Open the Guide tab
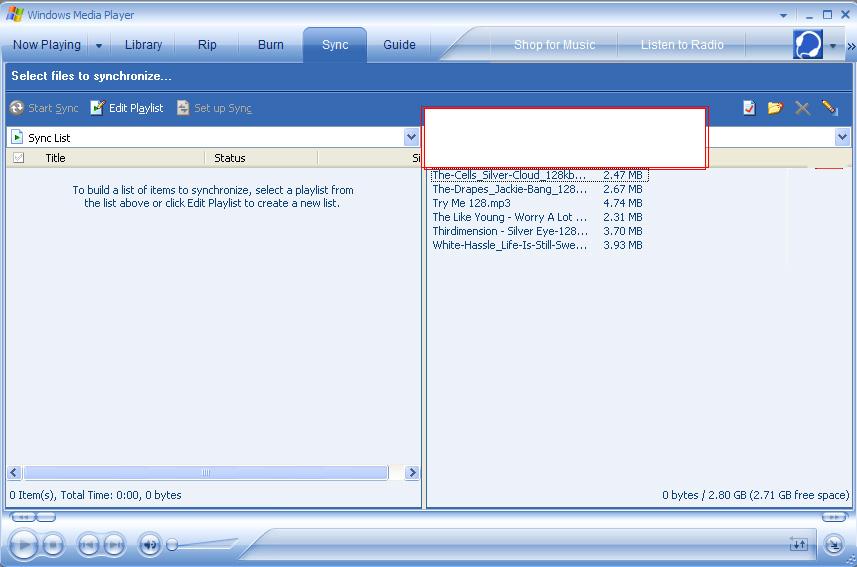 [x=400, y=45]
